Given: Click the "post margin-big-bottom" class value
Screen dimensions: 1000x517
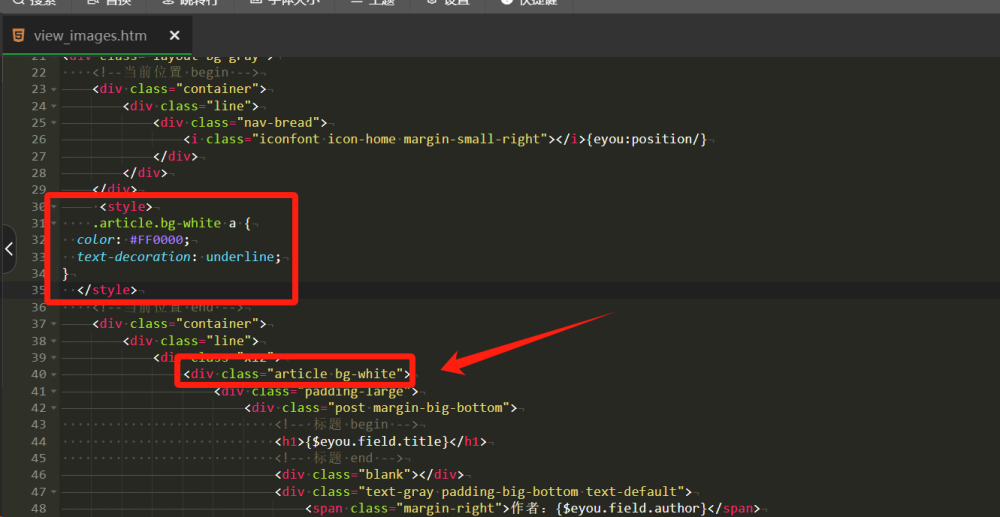Looking at the screenshot, I should tap(417, 407).
